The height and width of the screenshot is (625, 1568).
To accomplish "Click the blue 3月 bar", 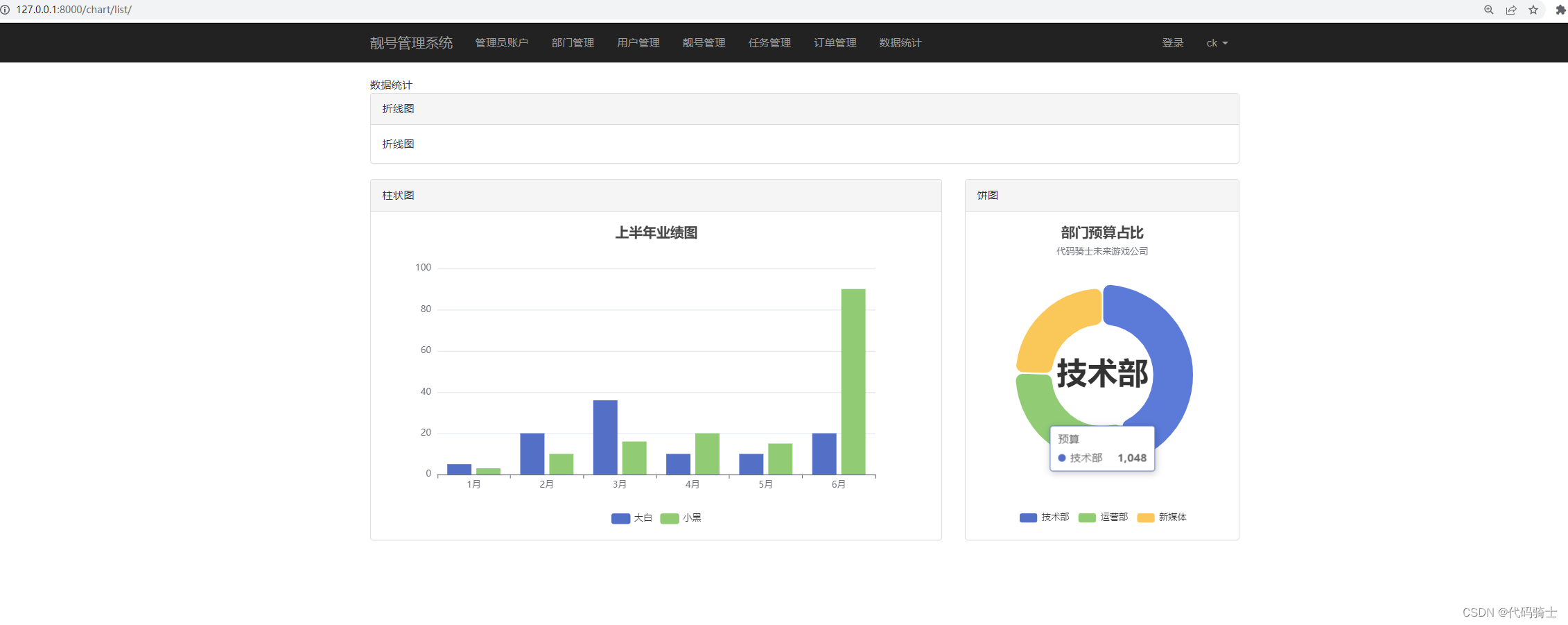I will pyautogui.click(x=605, y=437).
